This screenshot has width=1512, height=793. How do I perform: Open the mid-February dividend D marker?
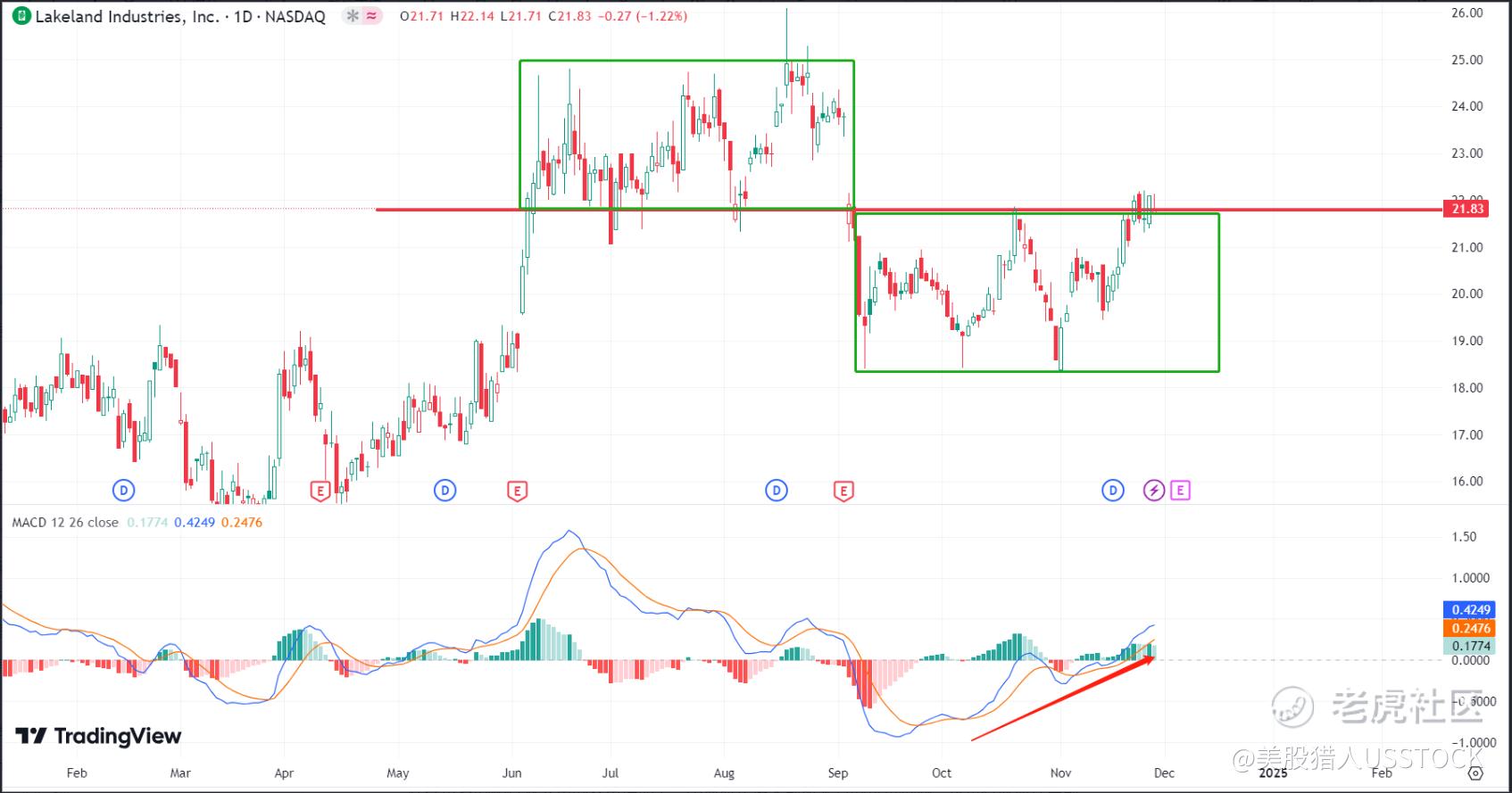123,490
